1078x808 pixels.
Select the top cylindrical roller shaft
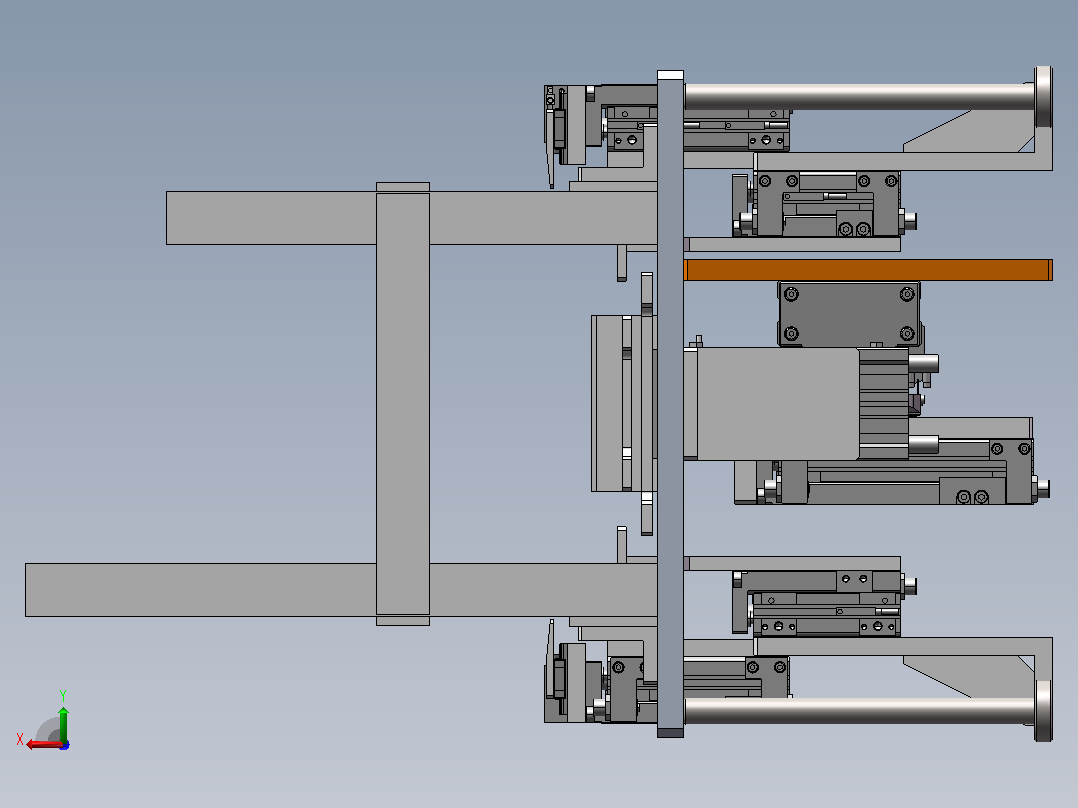pos(859,97)
